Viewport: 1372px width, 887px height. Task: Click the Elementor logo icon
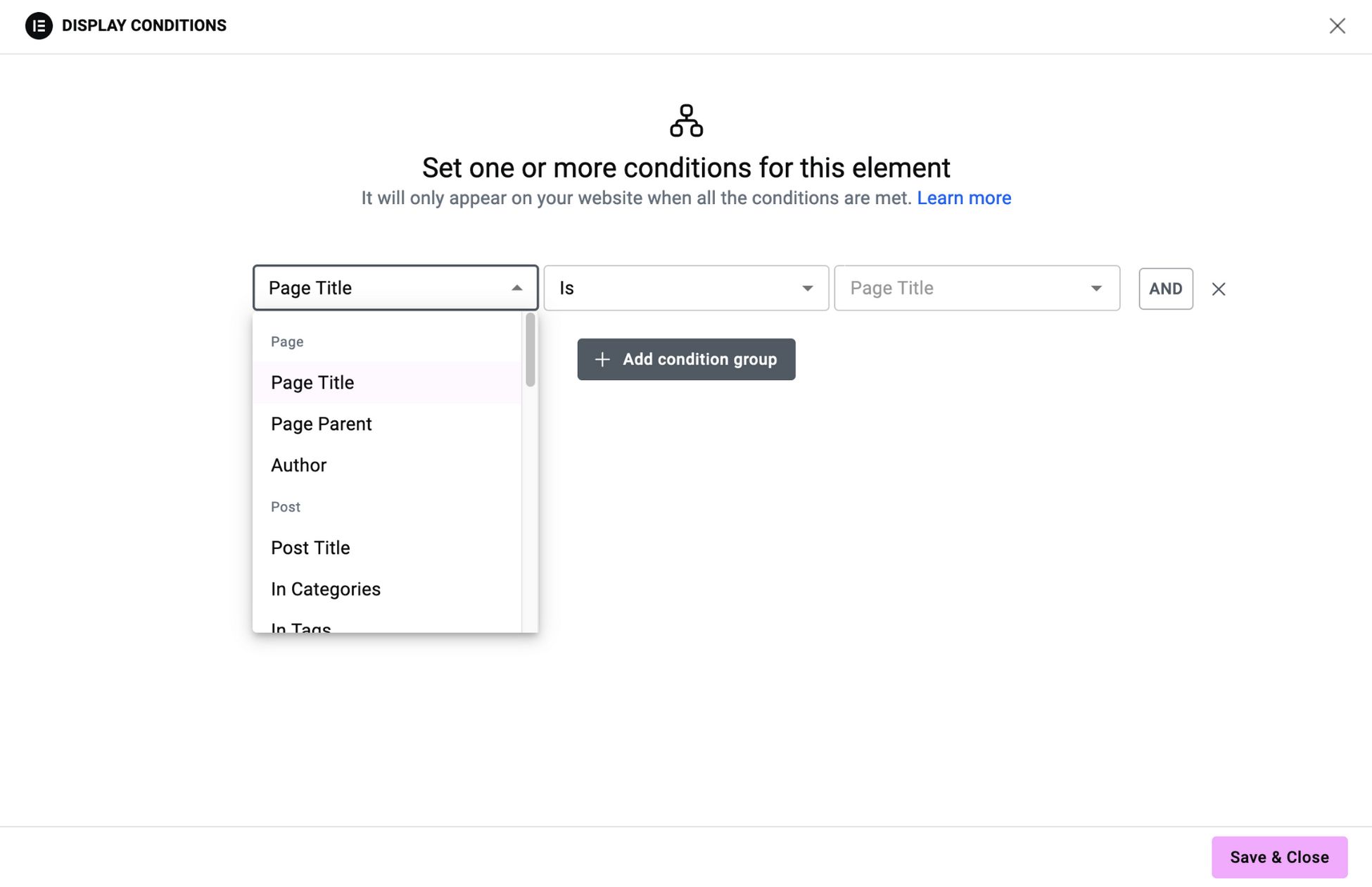pos(39,26)
